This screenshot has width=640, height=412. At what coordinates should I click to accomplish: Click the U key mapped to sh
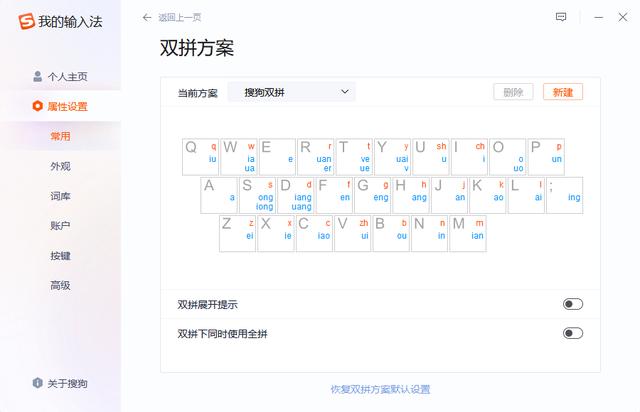(x=431, y=157)
